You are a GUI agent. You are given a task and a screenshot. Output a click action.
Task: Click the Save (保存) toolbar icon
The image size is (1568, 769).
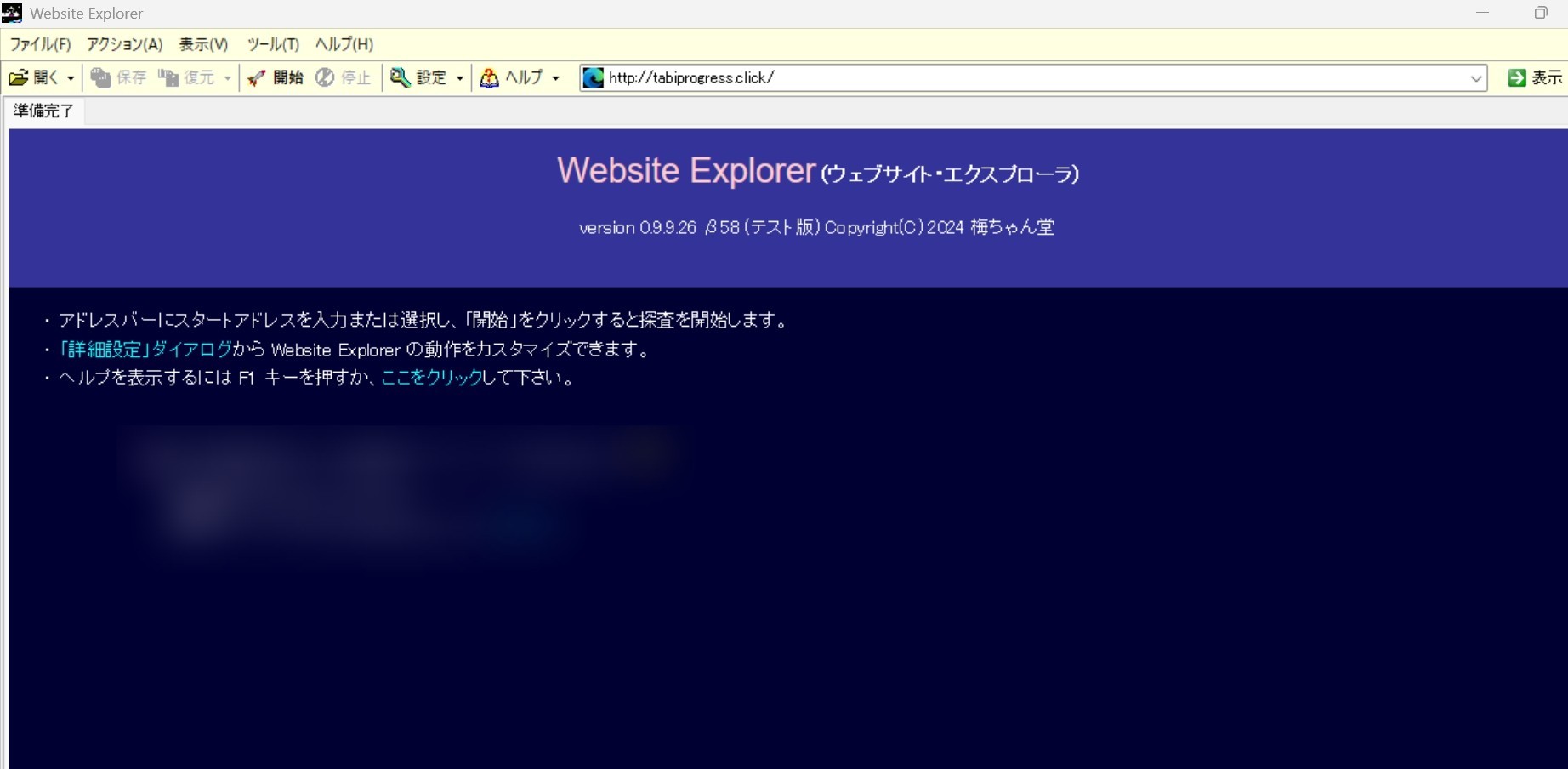pyautogui.click(x=101, y=77)
